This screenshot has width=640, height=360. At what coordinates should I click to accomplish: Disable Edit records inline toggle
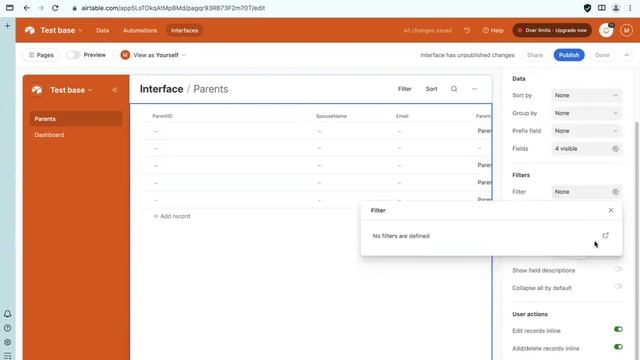(618, 329)
